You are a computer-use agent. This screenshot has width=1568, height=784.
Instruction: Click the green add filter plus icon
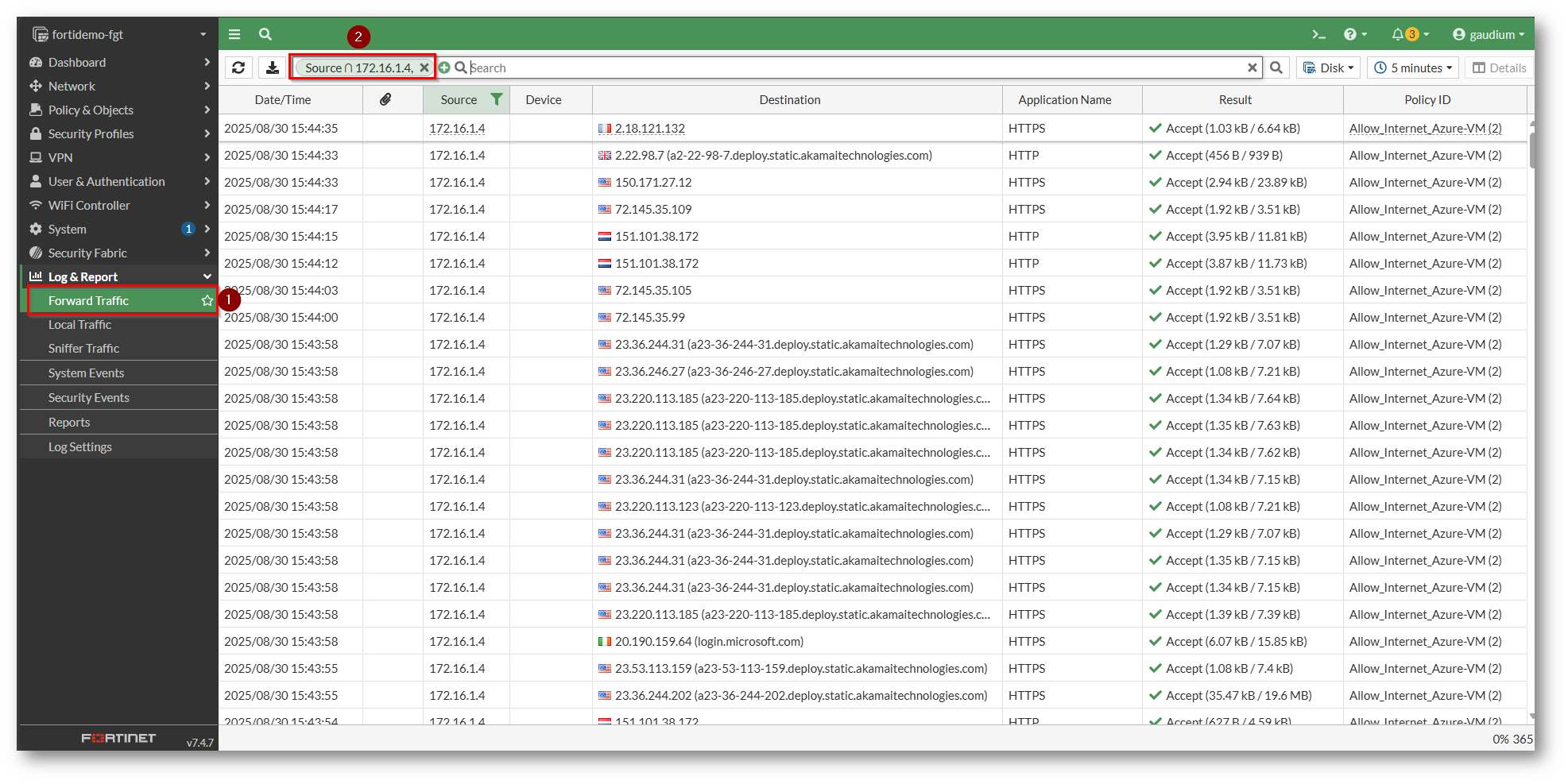444,68
